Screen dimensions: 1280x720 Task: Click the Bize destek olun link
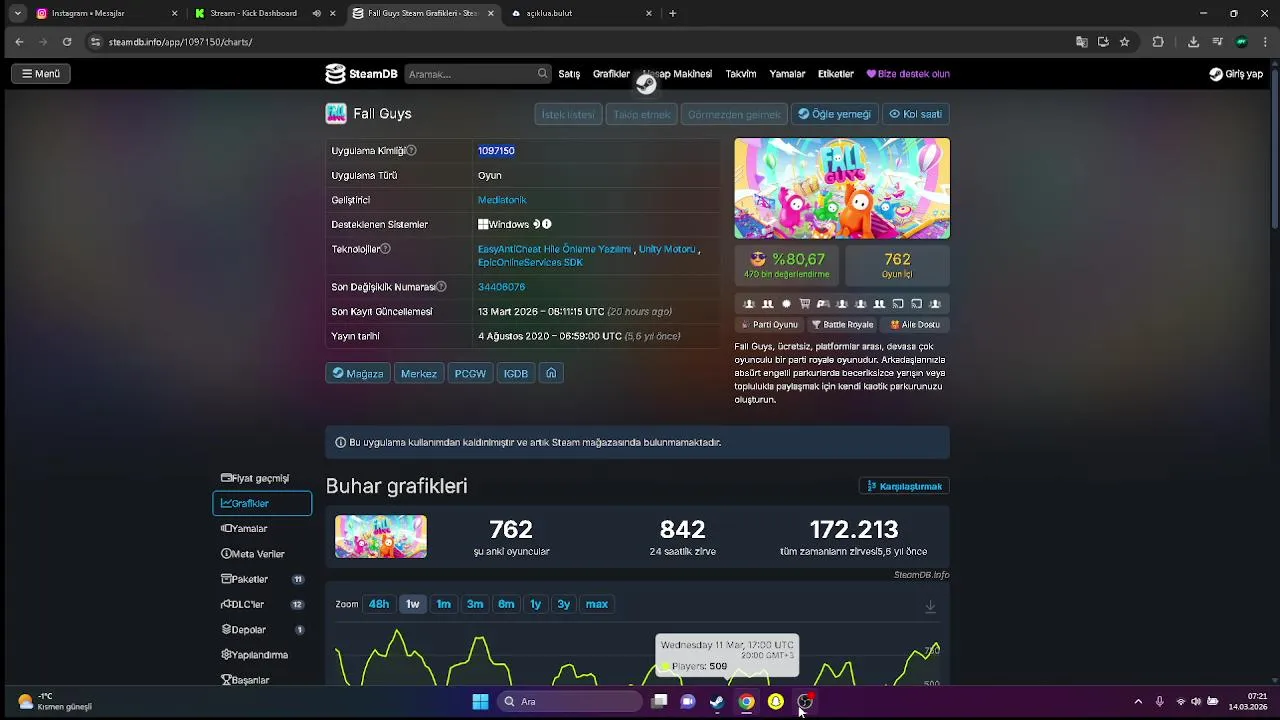pyautogui.click(x=908, y=74)
